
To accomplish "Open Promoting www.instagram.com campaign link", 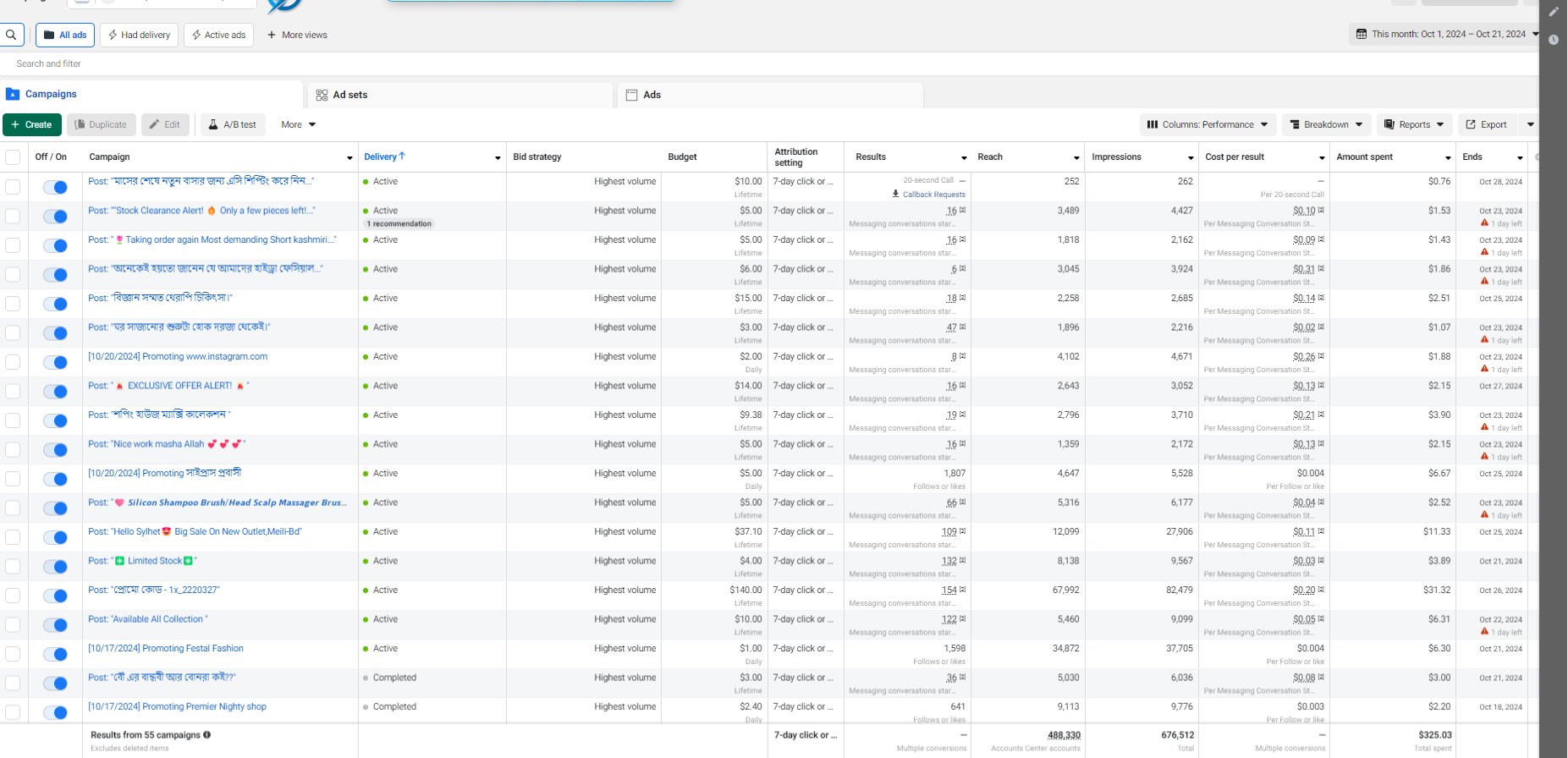I will click(x=178, y=356).
